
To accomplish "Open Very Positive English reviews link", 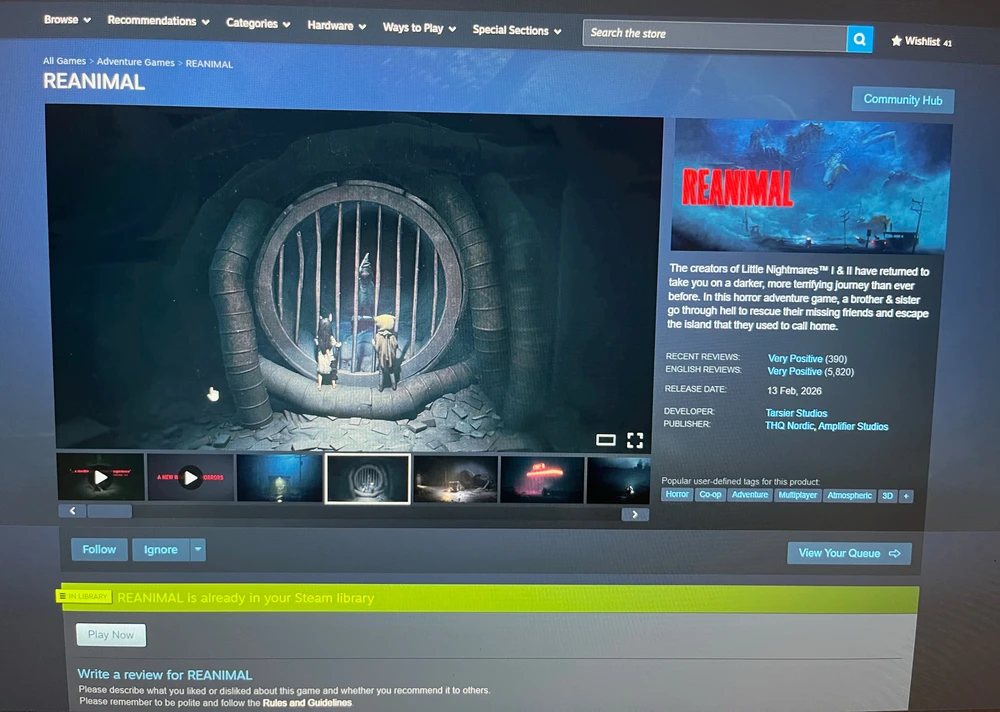I will (795, 371).
